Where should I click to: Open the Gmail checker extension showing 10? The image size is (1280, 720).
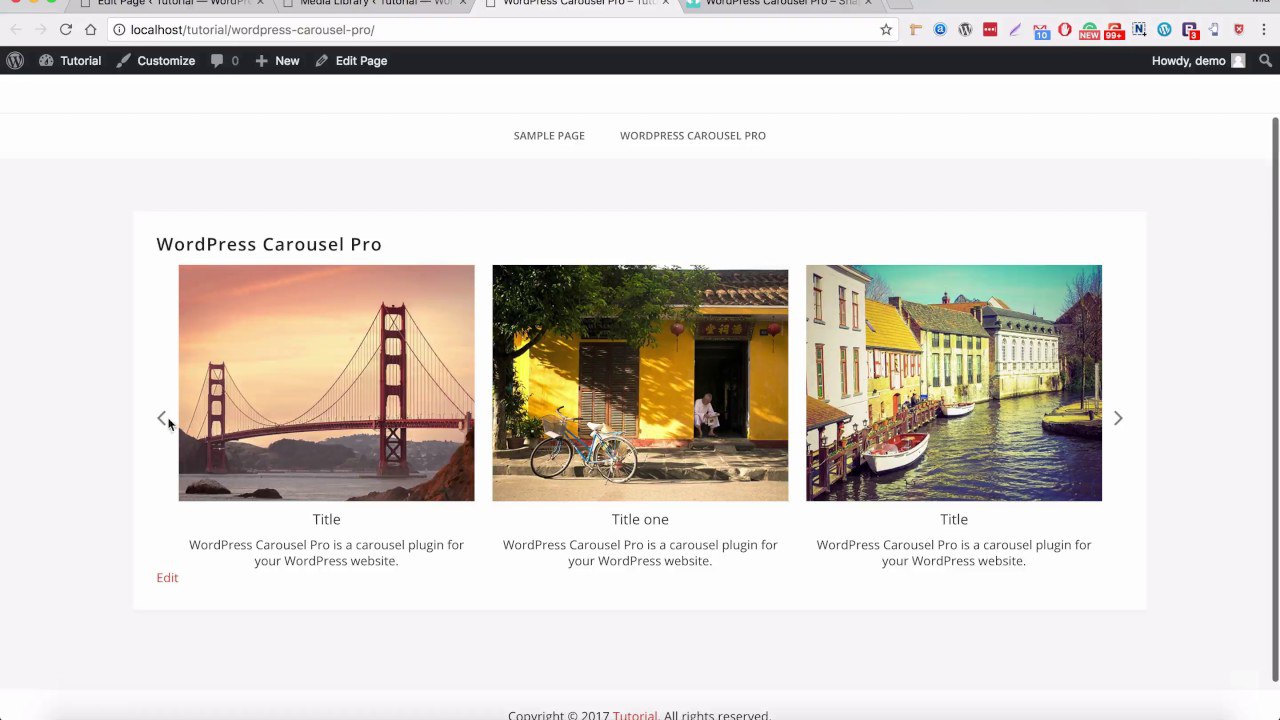pos(1040,31)
